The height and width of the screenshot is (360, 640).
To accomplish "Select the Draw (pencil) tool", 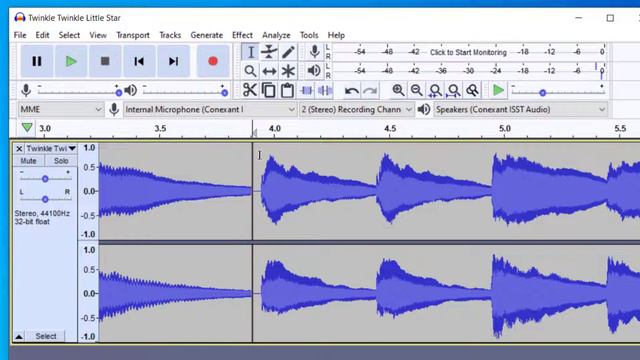I will [x=288, y=52].
